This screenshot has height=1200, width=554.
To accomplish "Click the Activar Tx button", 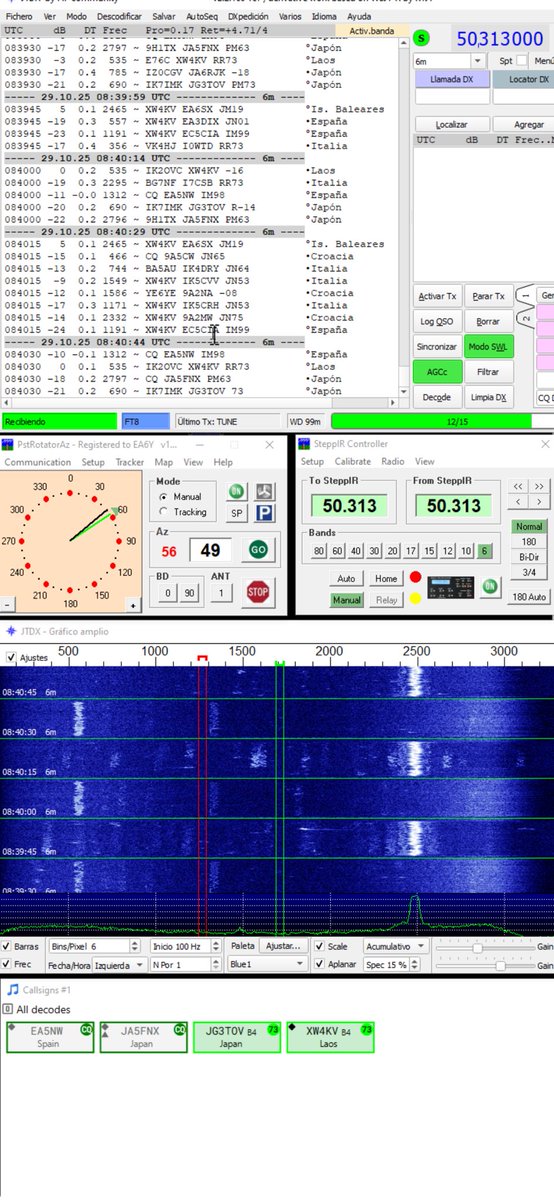I will pos(437,296).
